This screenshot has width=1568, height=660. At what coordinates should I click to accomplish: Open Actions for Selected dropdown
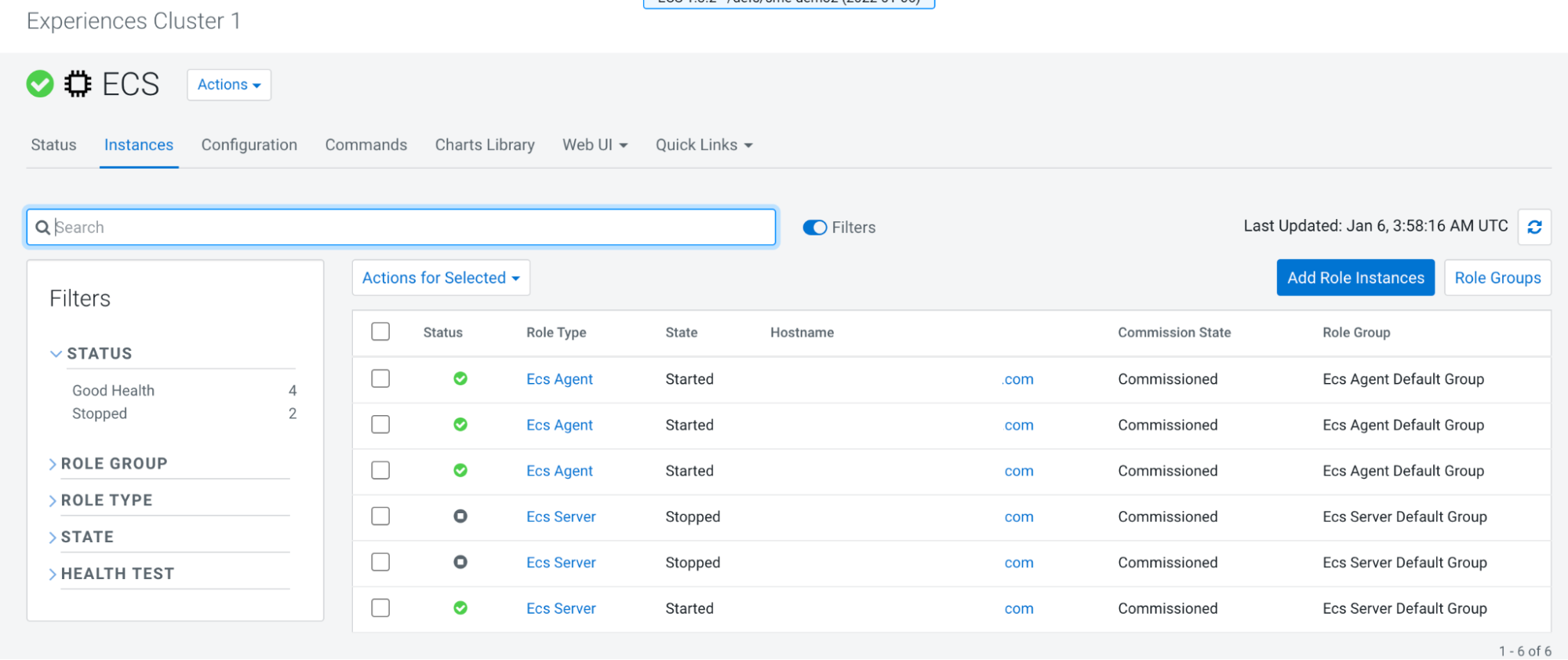click(441, 278)
